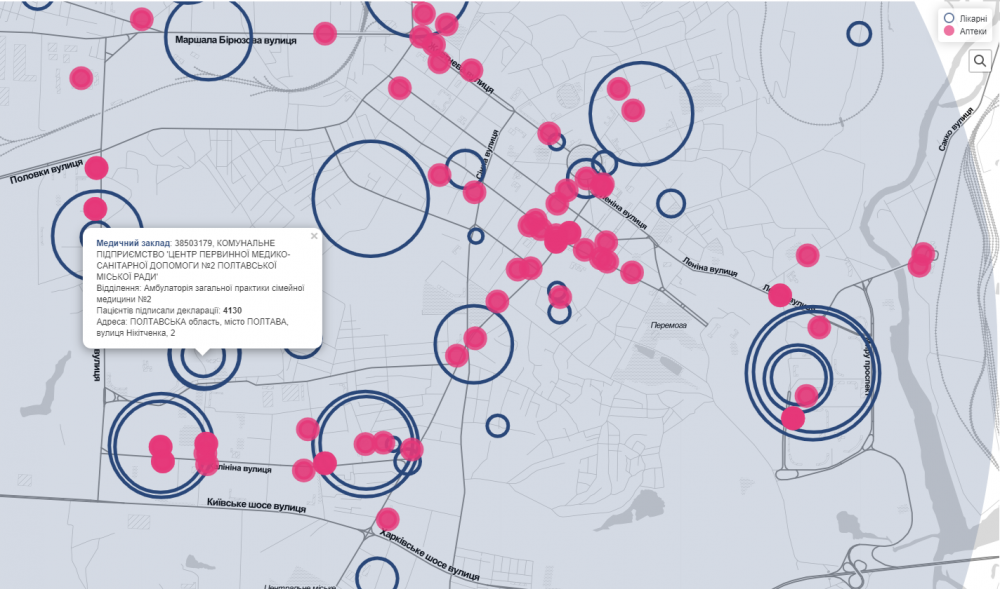Screen dimensions: 1000x589
Task: Click pharmacy marker inside right concentric circles
Action: [x=806, y=395]
